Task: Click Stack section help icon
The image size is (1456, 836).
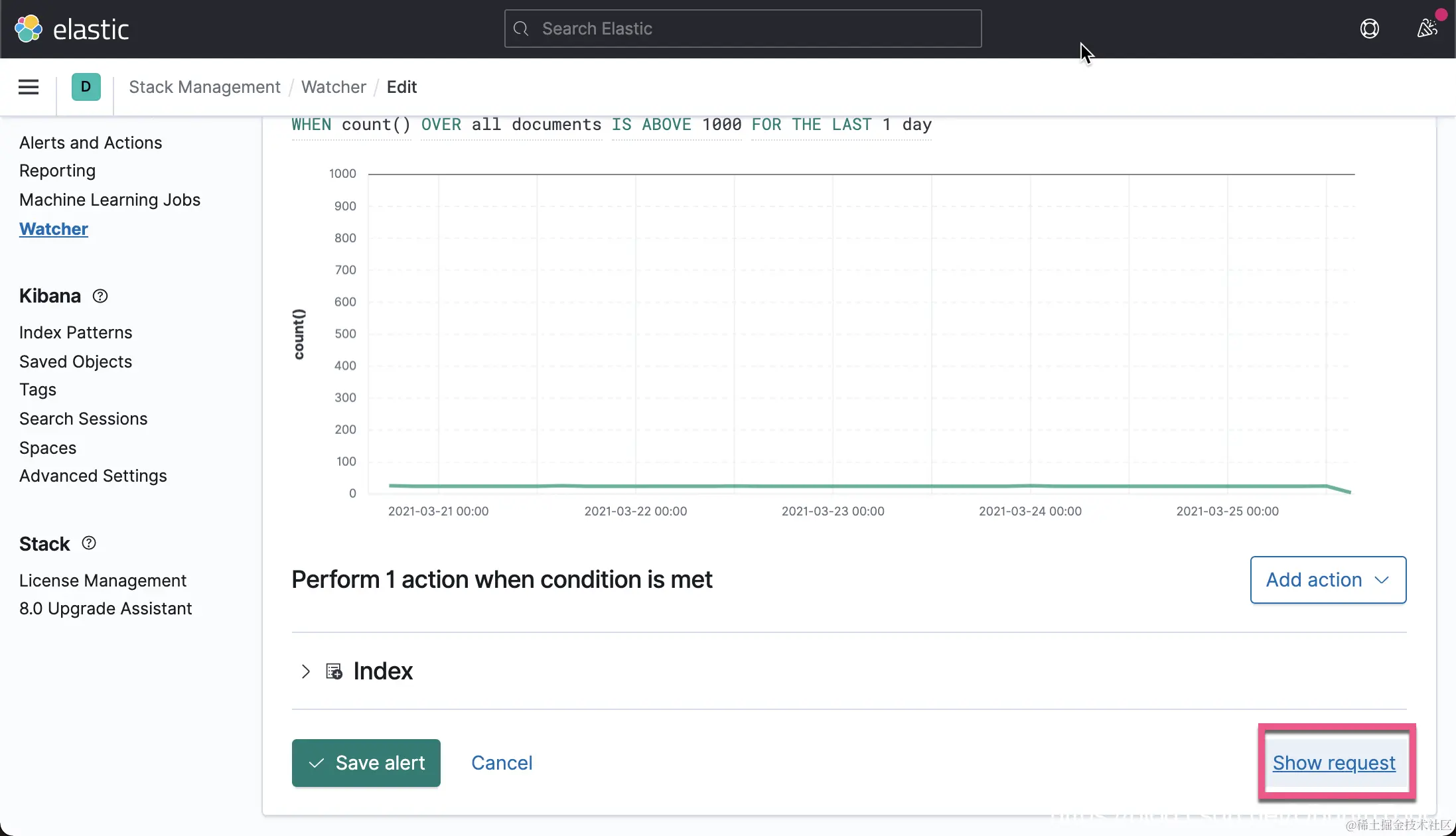Action: [89, 543]
